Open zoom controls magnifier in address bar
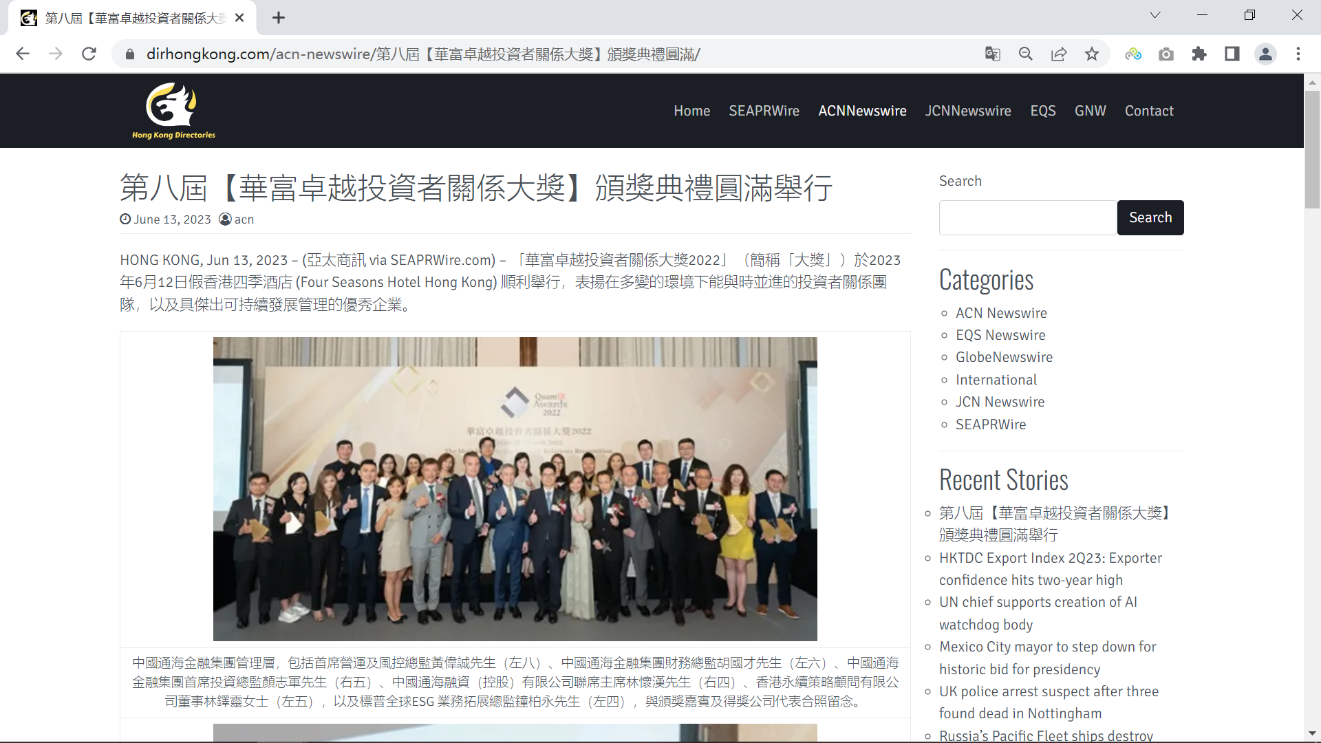Screen dimensions: 1321x743 click(x=1025, y=54)
